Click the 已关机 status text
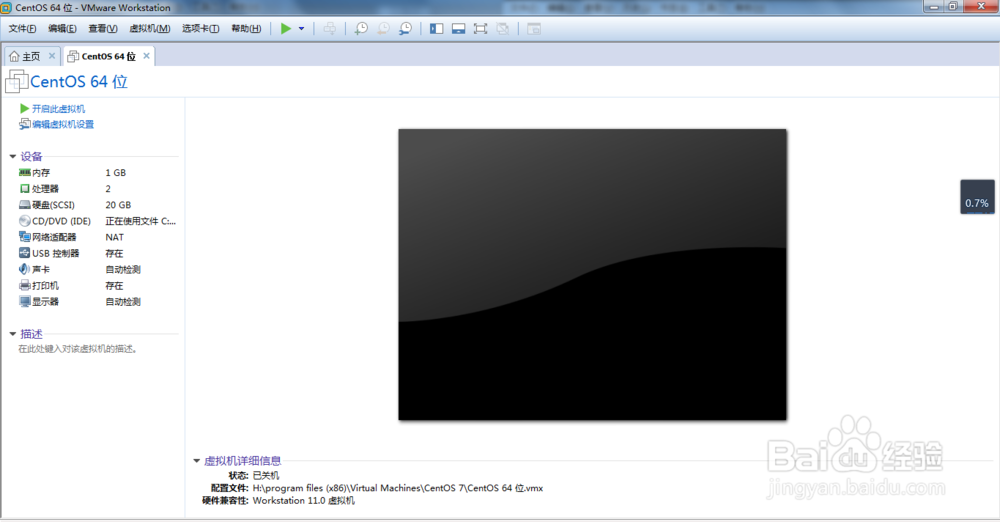 pos(266,475)
